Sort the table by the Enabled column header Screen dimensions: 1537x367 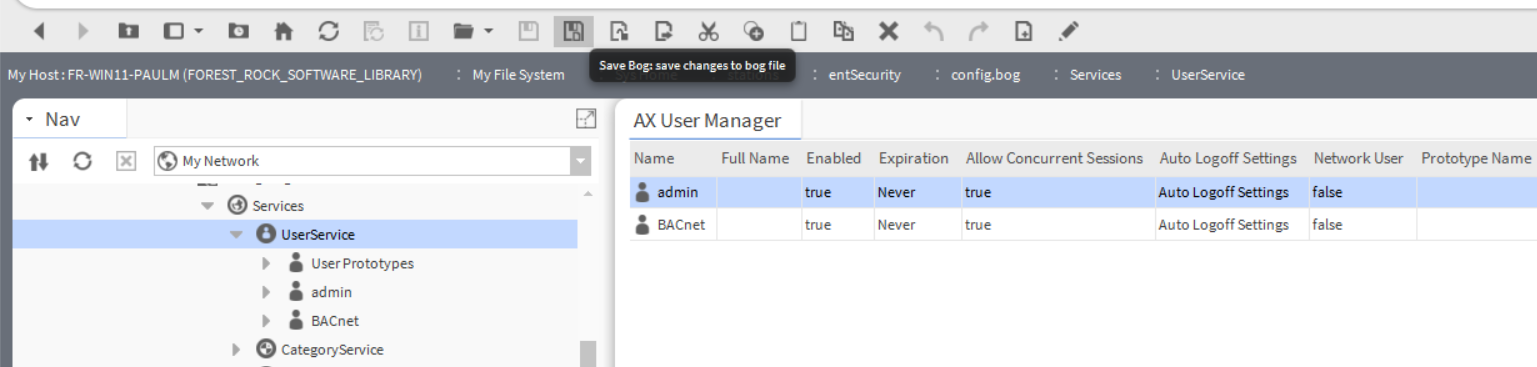pos(833,158)
